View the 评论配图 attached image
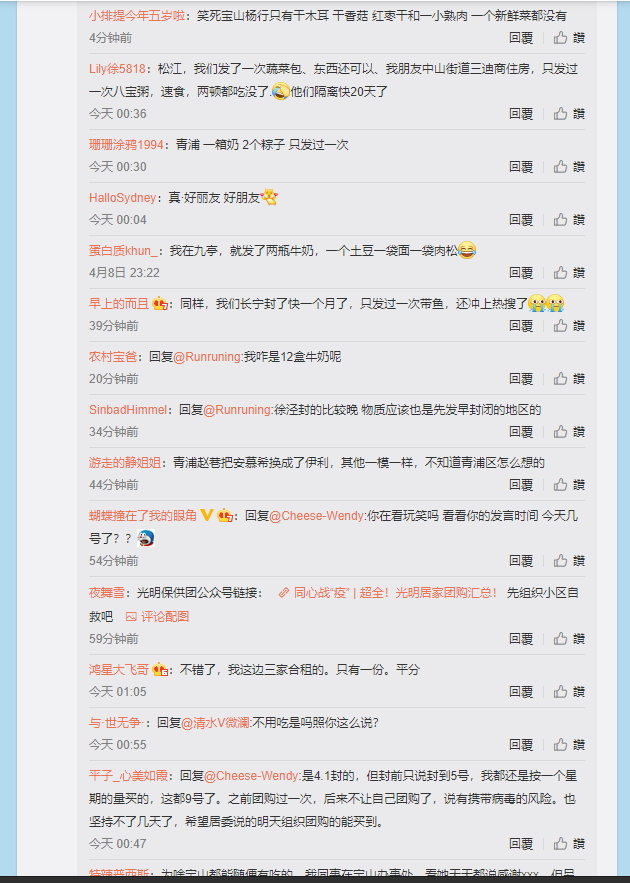 157,616
